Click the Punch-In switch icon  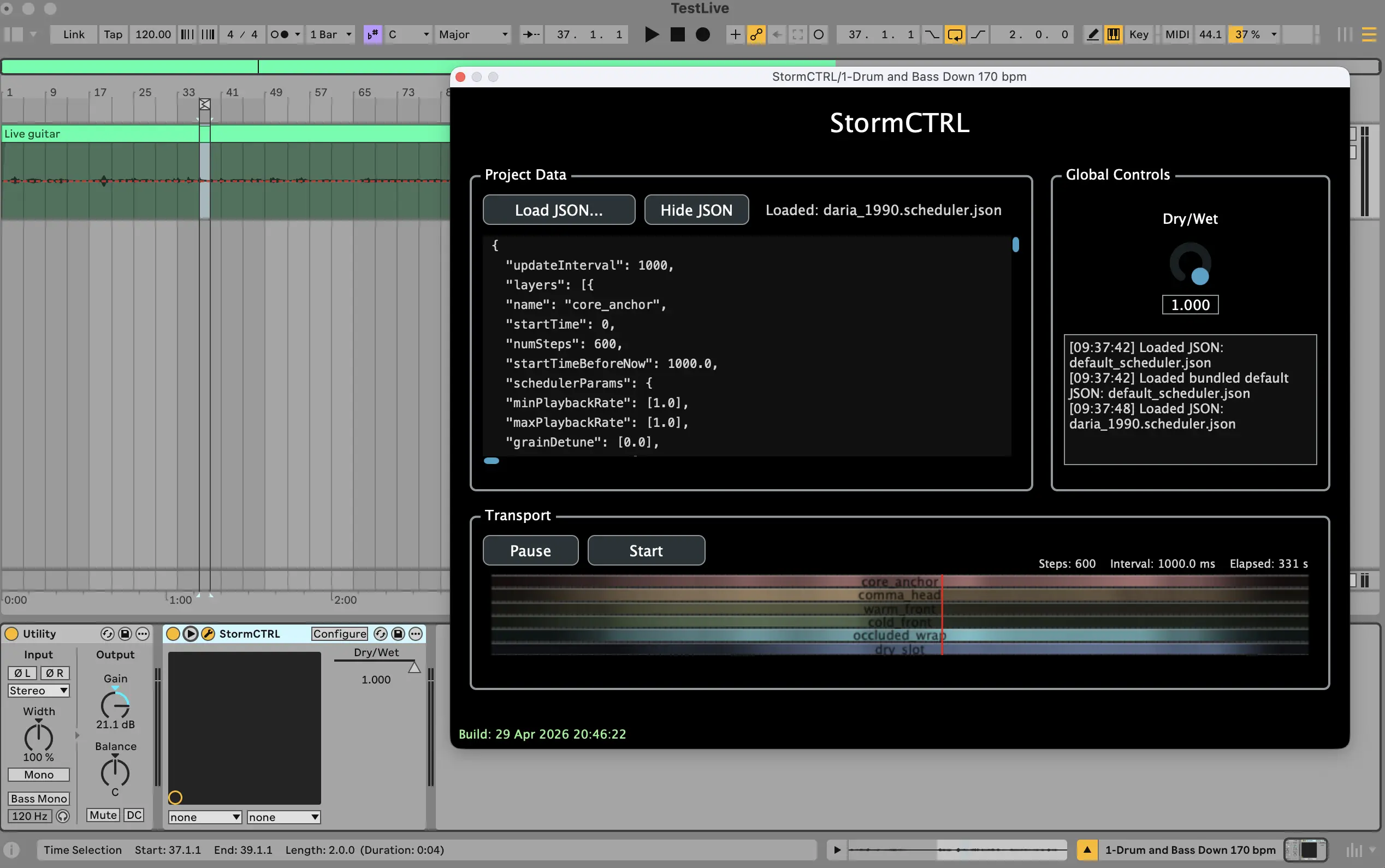click(932, 34)
